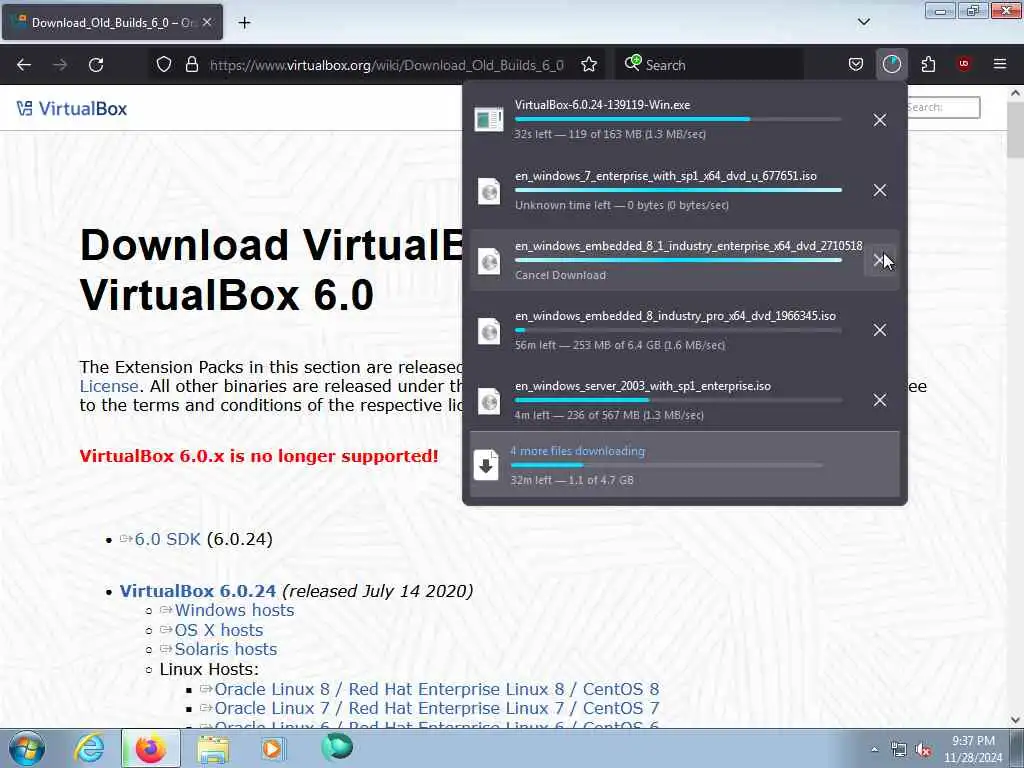Download the OS X hosts build
Viewport: 1024px width, 768px height.
click(218, 630)
